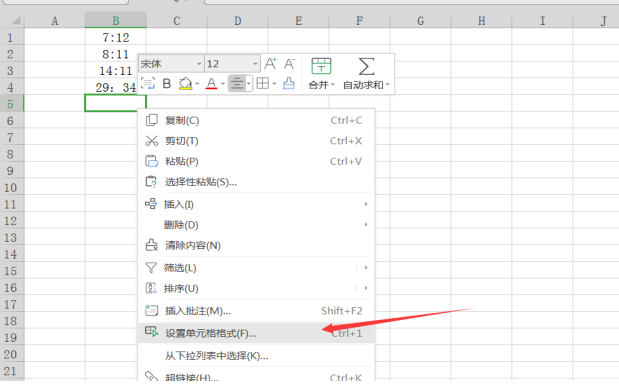Viewport: 619px width, 392px height.
Task: Click the wrap text icon in mini toolbar
Action: tap(148, 83)
